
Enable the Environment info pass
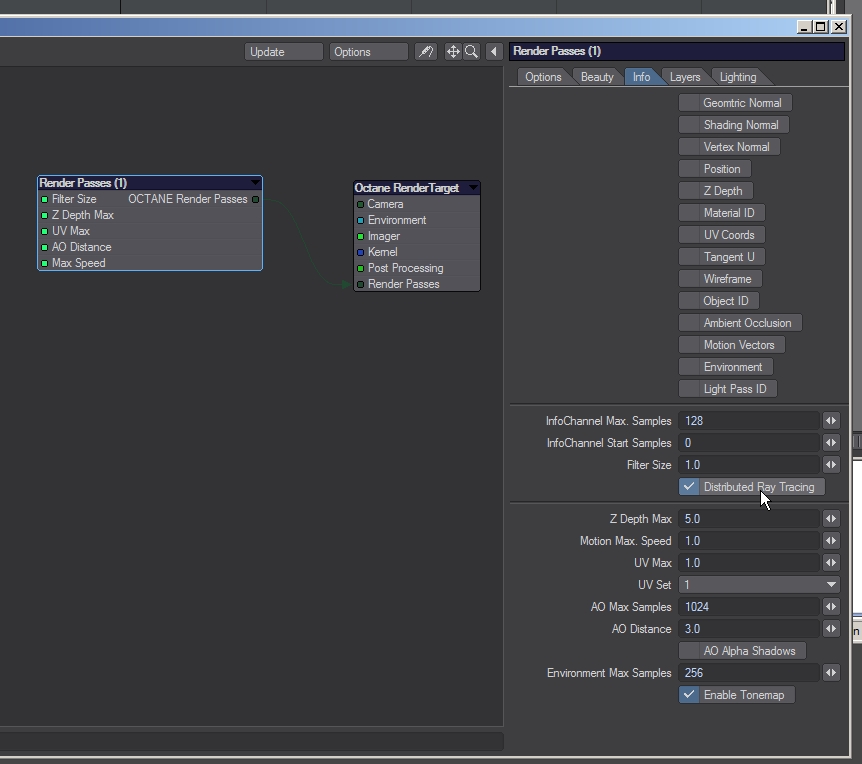tap(726, 367)
